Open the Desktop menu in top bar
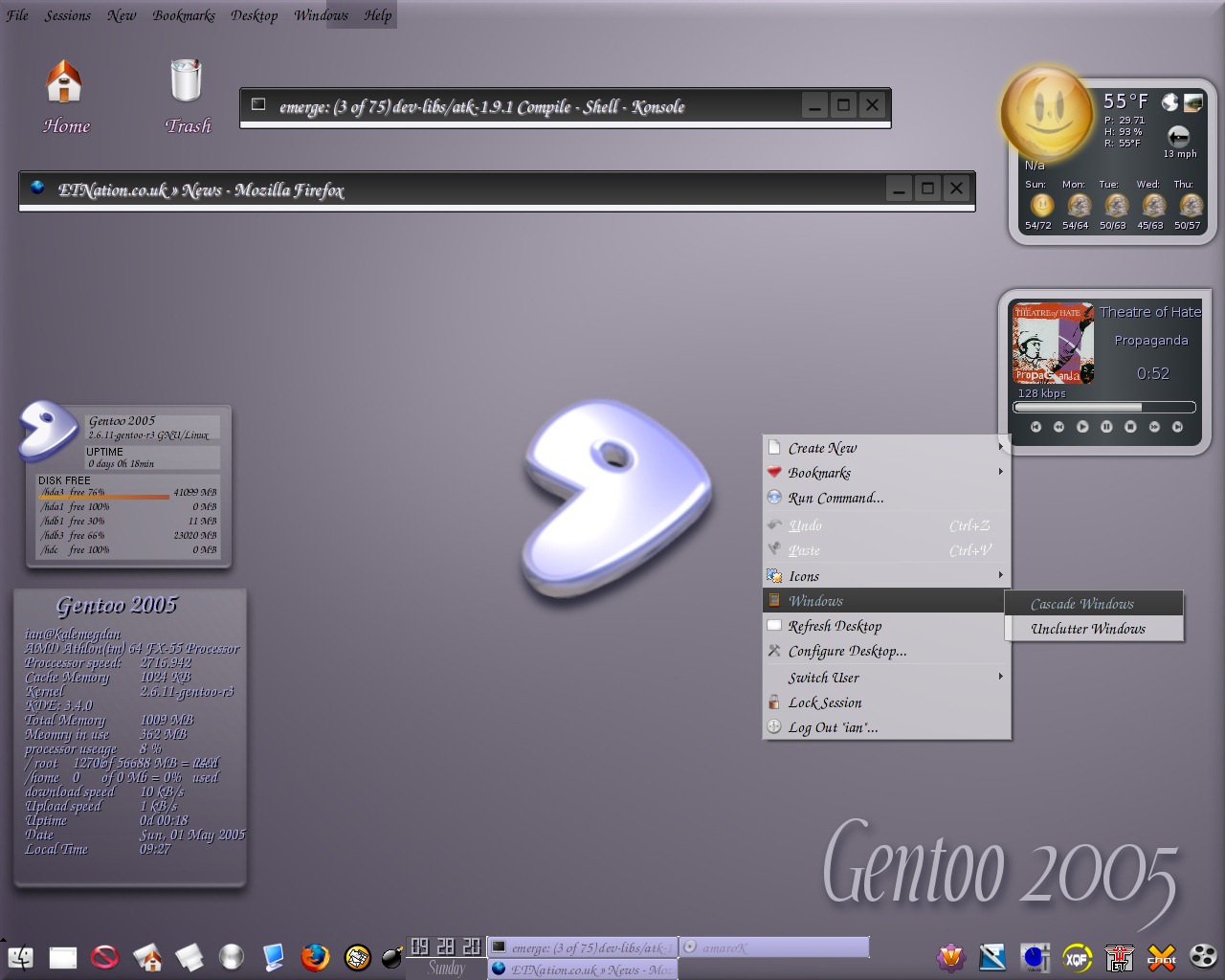This screenshot has height=980, width=1225. [254, 14]
